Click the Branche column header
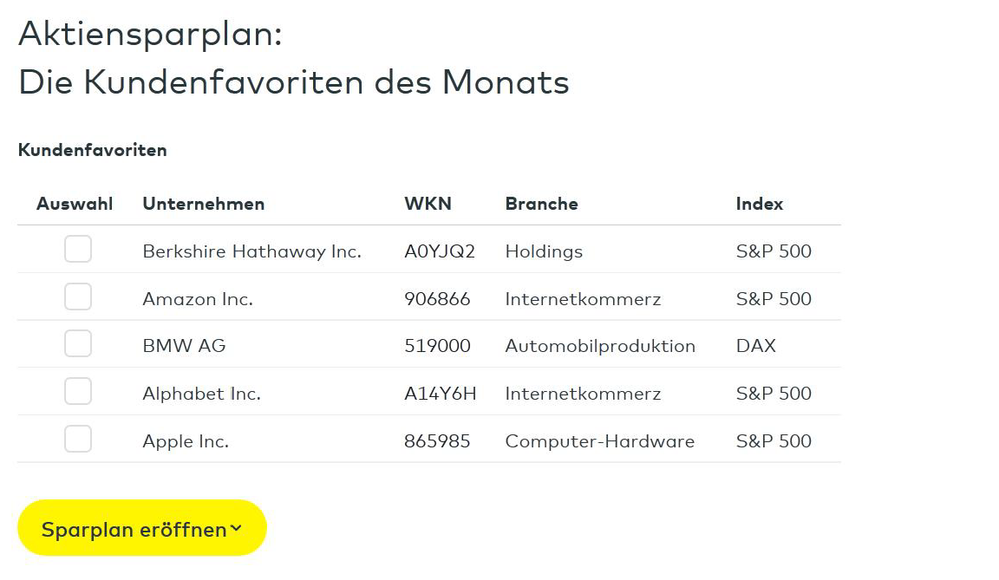 coord(542,203)
